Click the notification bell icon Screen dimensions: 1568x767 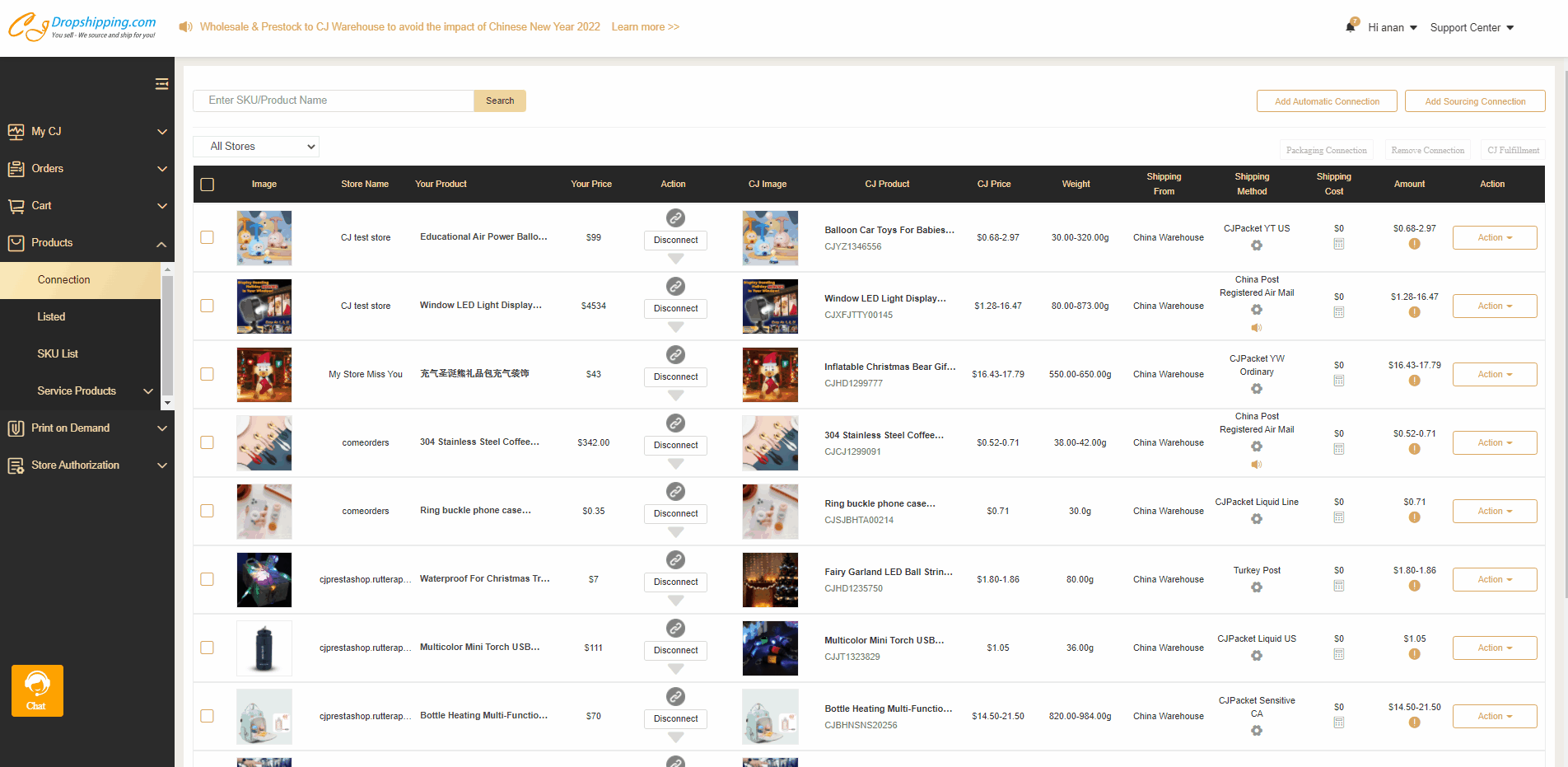click(x=1351, y=26)
